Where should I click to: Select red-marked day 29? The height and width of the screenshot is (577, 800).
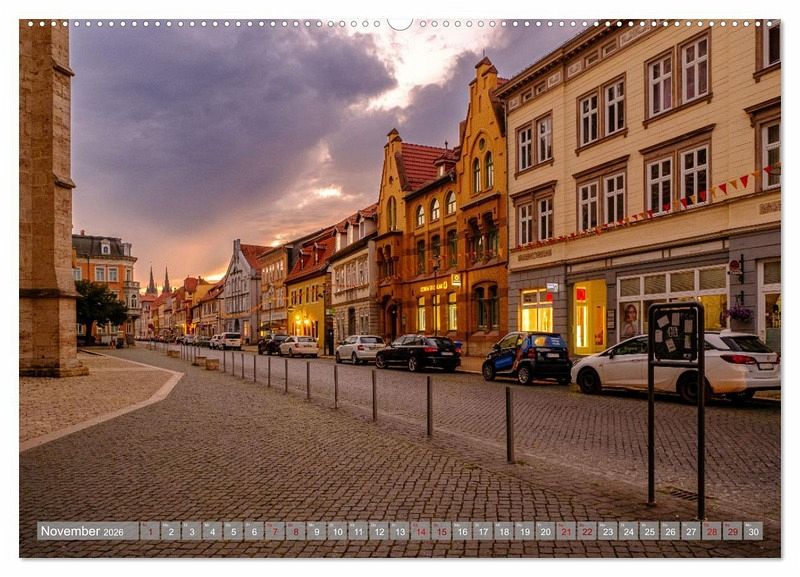(x=732, y=531)
